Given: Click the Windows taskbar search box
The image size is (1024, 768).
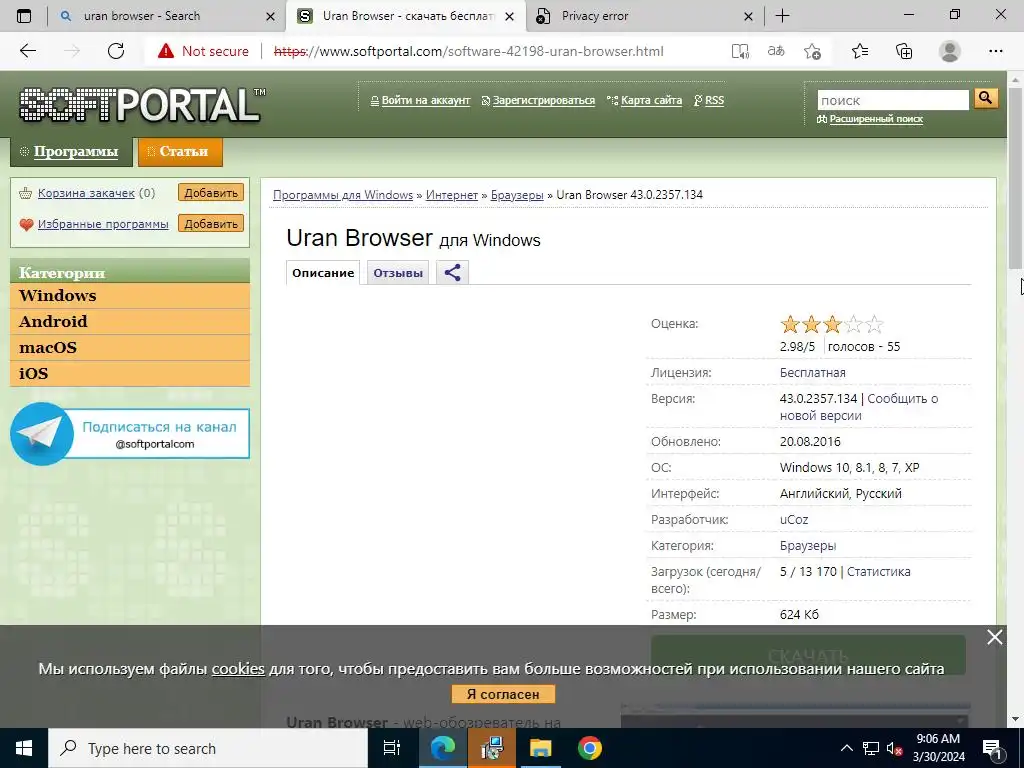Looking at the screenshot, I should [x=208, y=748].
